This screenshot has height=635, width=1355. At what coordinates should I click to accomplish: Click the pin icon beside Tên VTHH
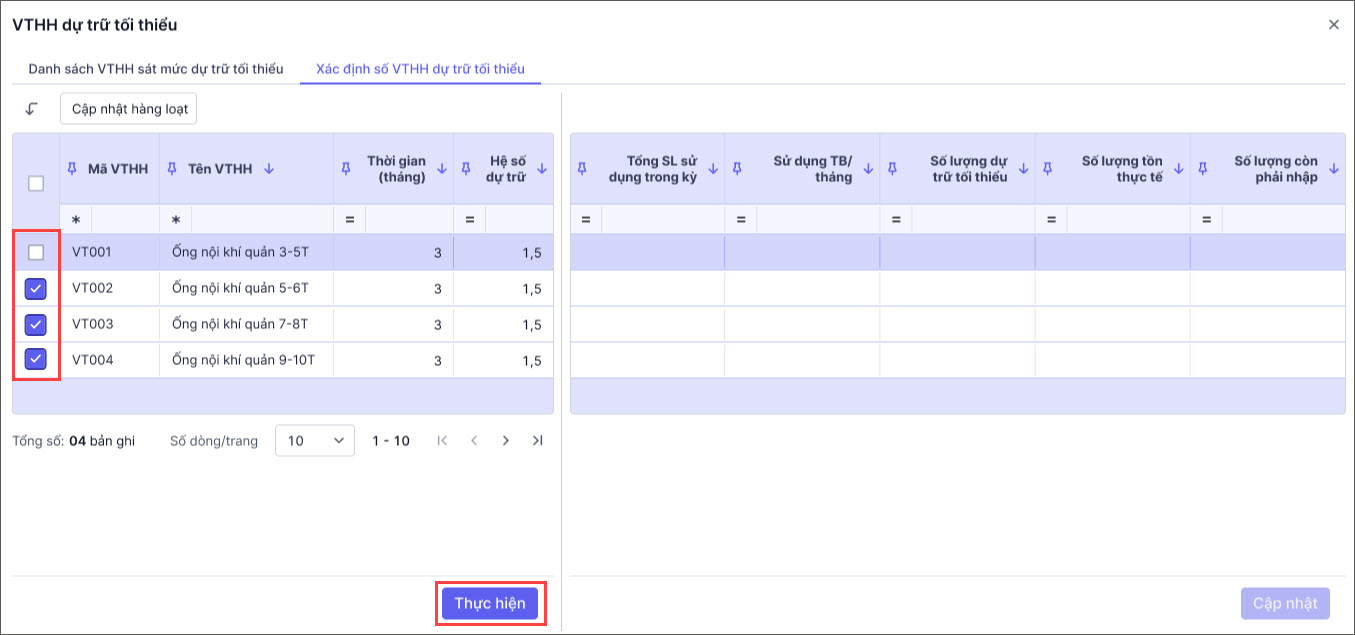click(x=172, y=169)
